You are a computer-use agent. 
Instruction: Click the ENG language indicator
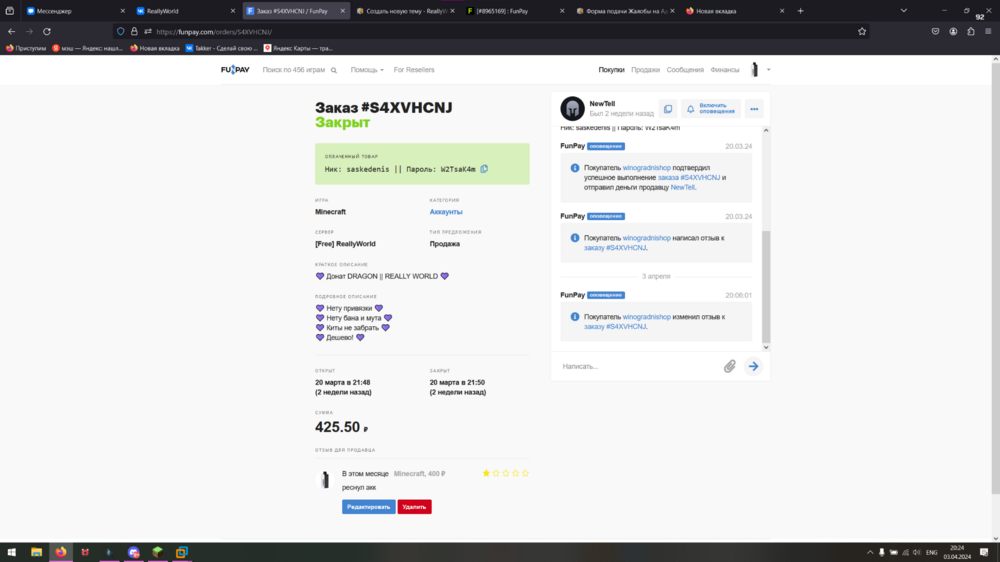click(x=932, y=552)
